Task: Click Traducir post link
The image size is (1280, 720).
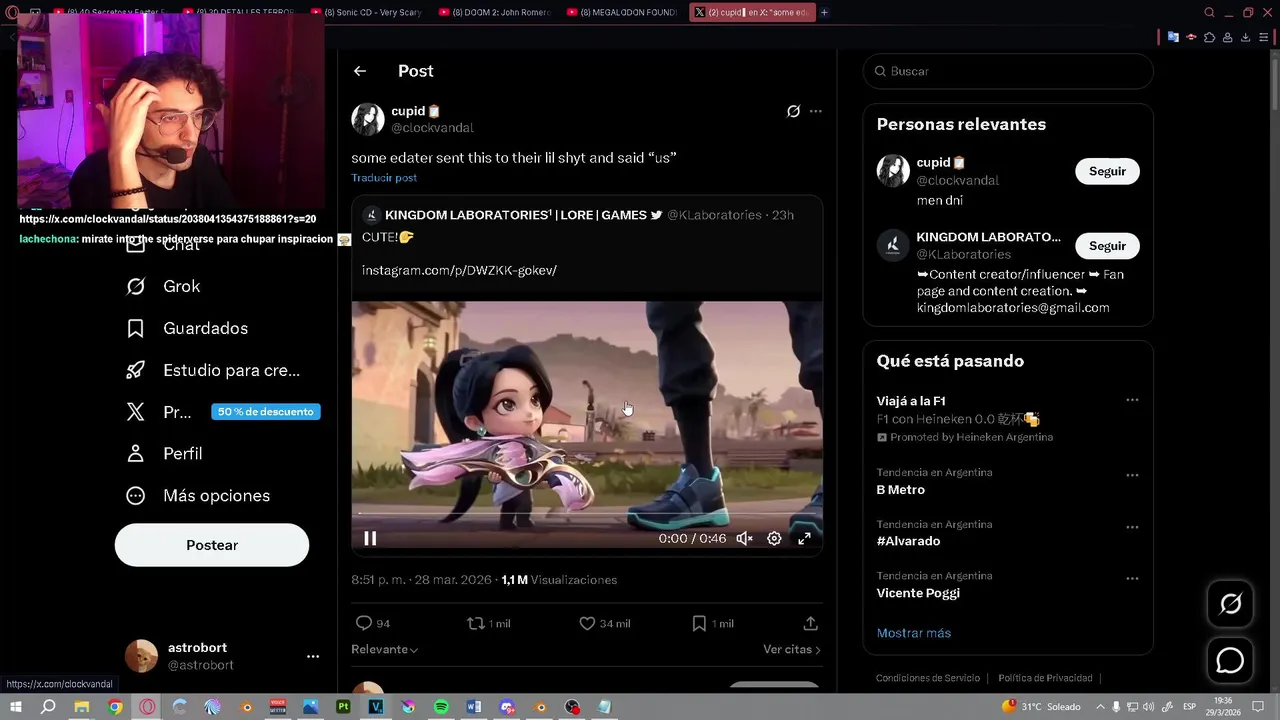Action: (x=384, y=177)
